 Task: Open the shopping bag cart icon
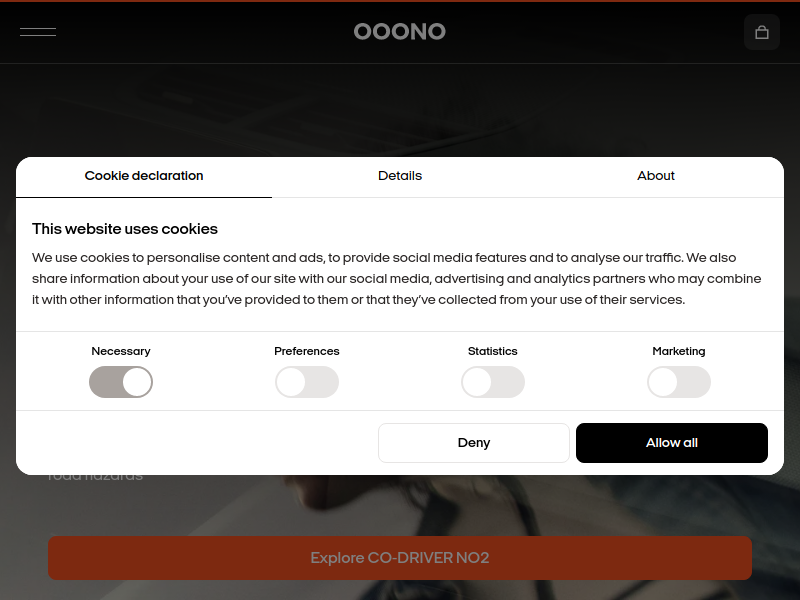(x=761, y=32)
